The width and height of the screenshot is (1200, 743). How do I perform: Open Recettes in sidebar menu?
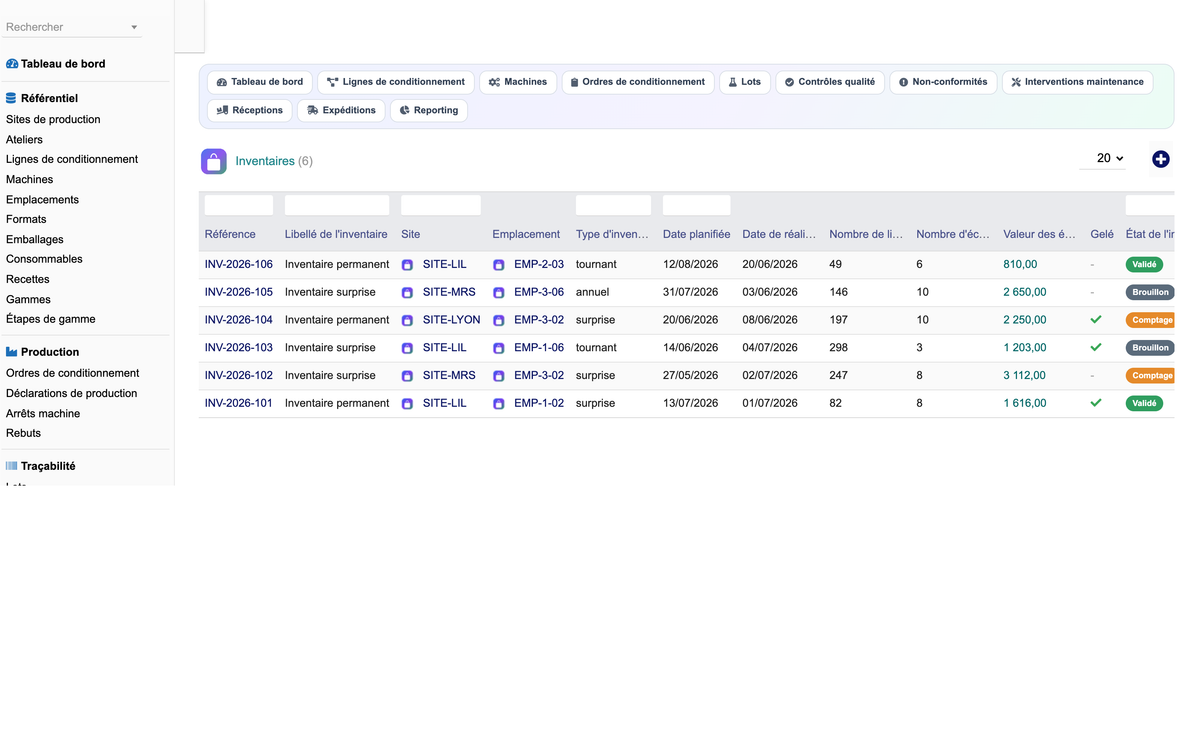tap(28, 279)
